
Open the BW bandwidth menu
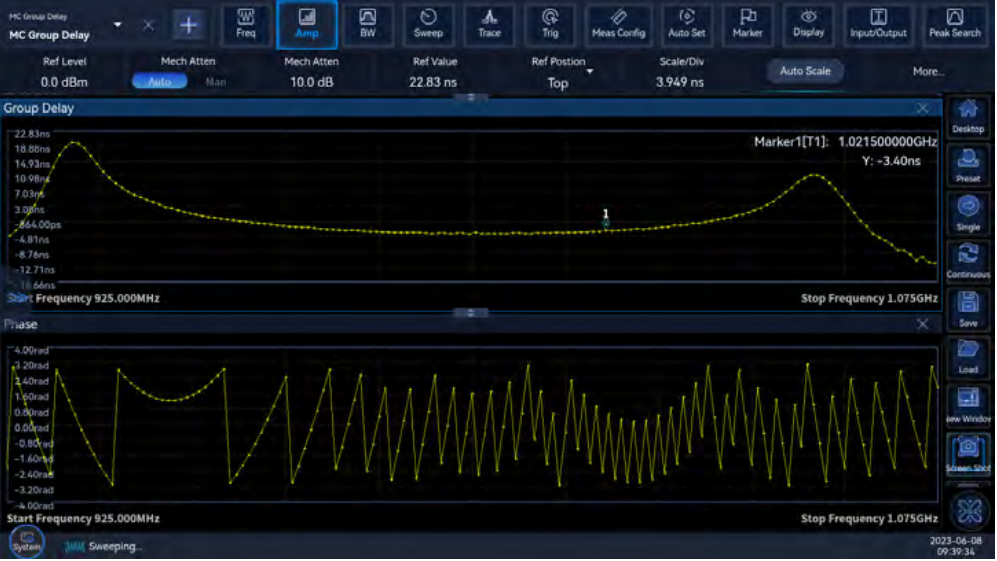tap(368, 24)
